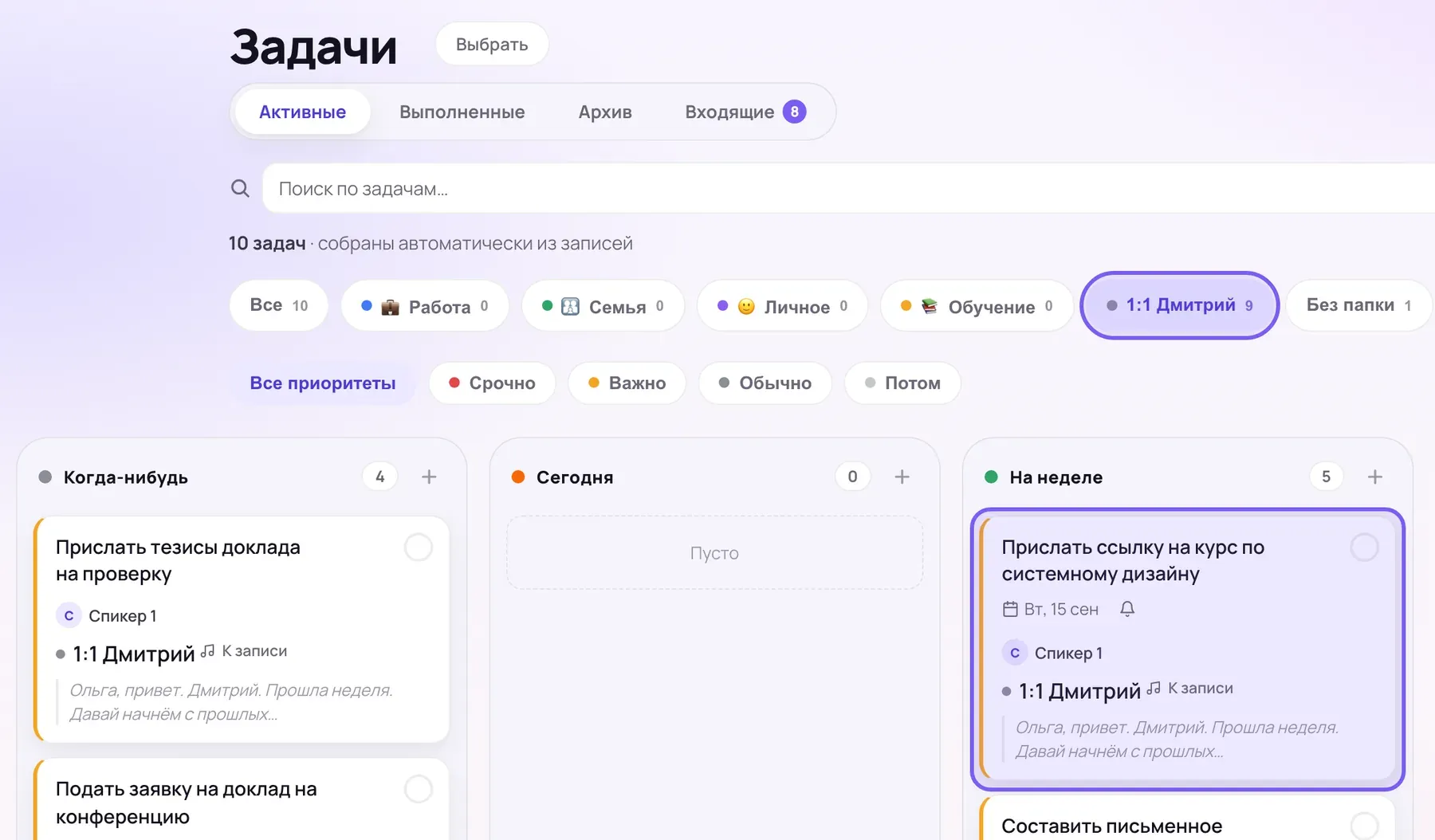Filter by Все folder chip

coord(278,305)
